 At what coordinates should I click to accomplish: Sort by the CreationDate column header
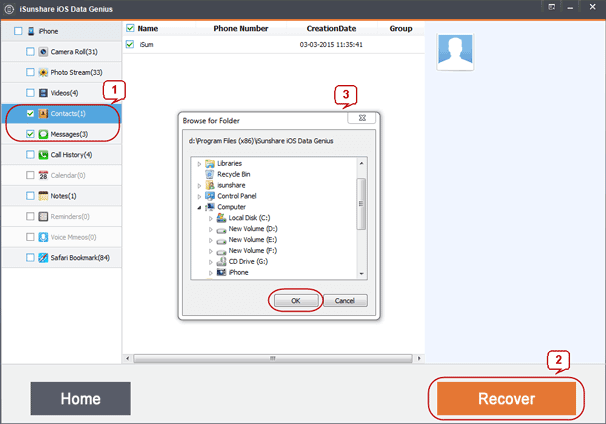(331, 29)
